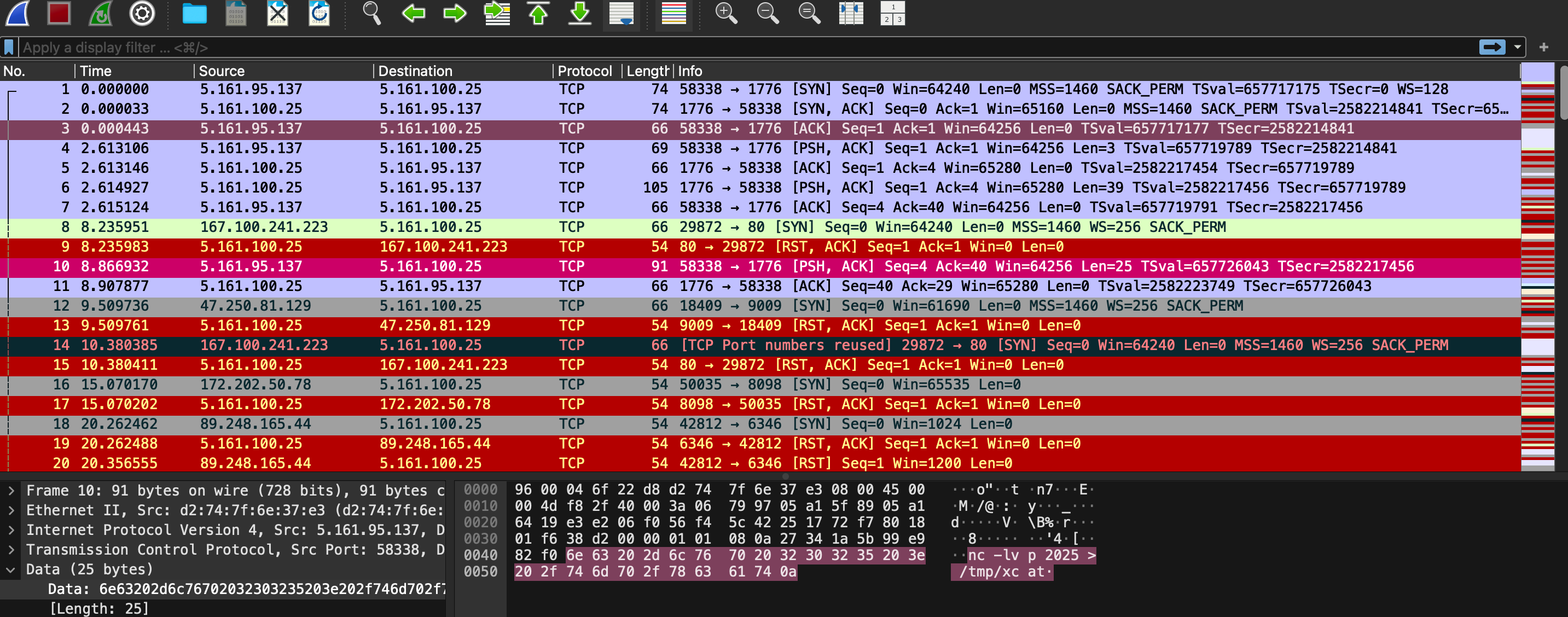Reset the layout to default panes icon
The width and height of the screenshot is (1568, 617).
pyautogui.click(x=892, y=13)
